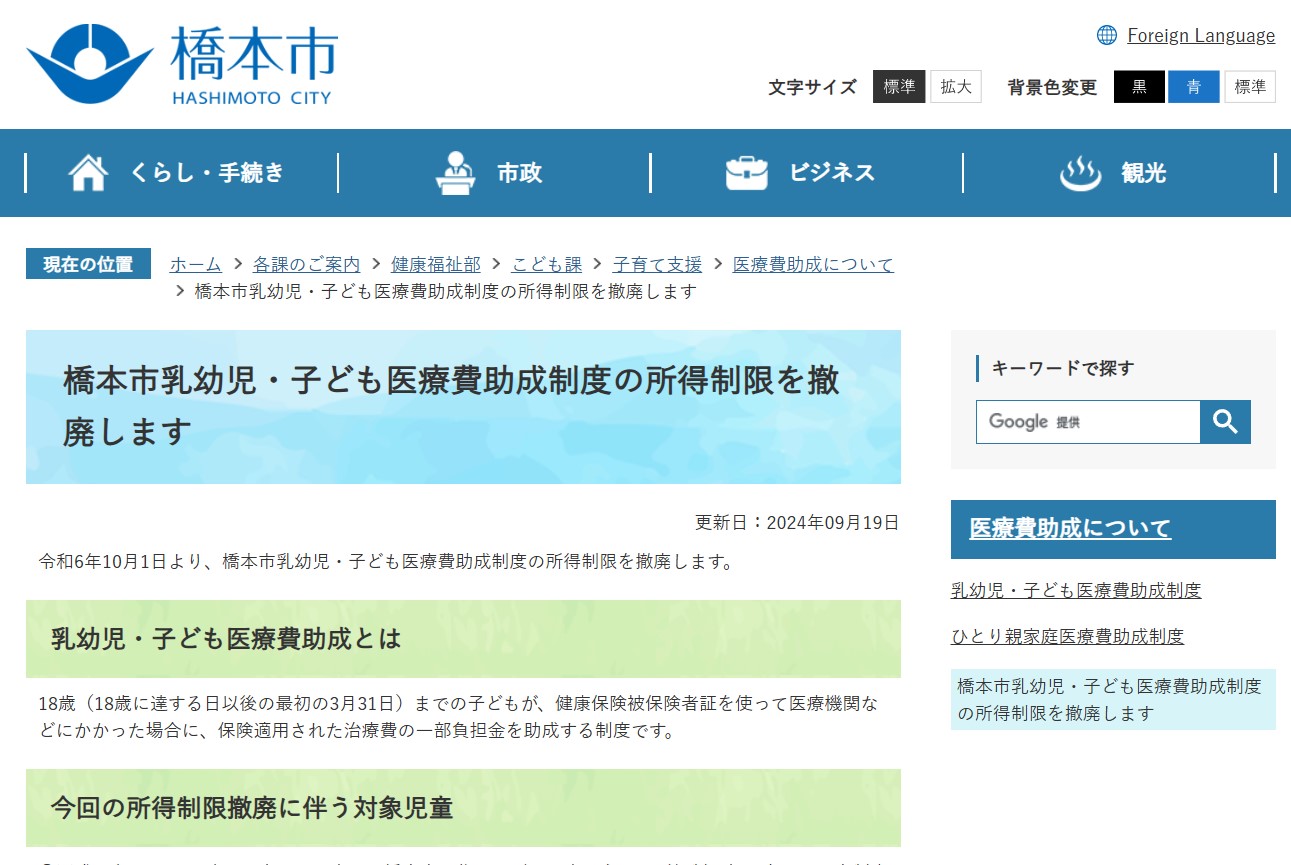
Task: Click the Hashimoto City logo
Action: 182,64
